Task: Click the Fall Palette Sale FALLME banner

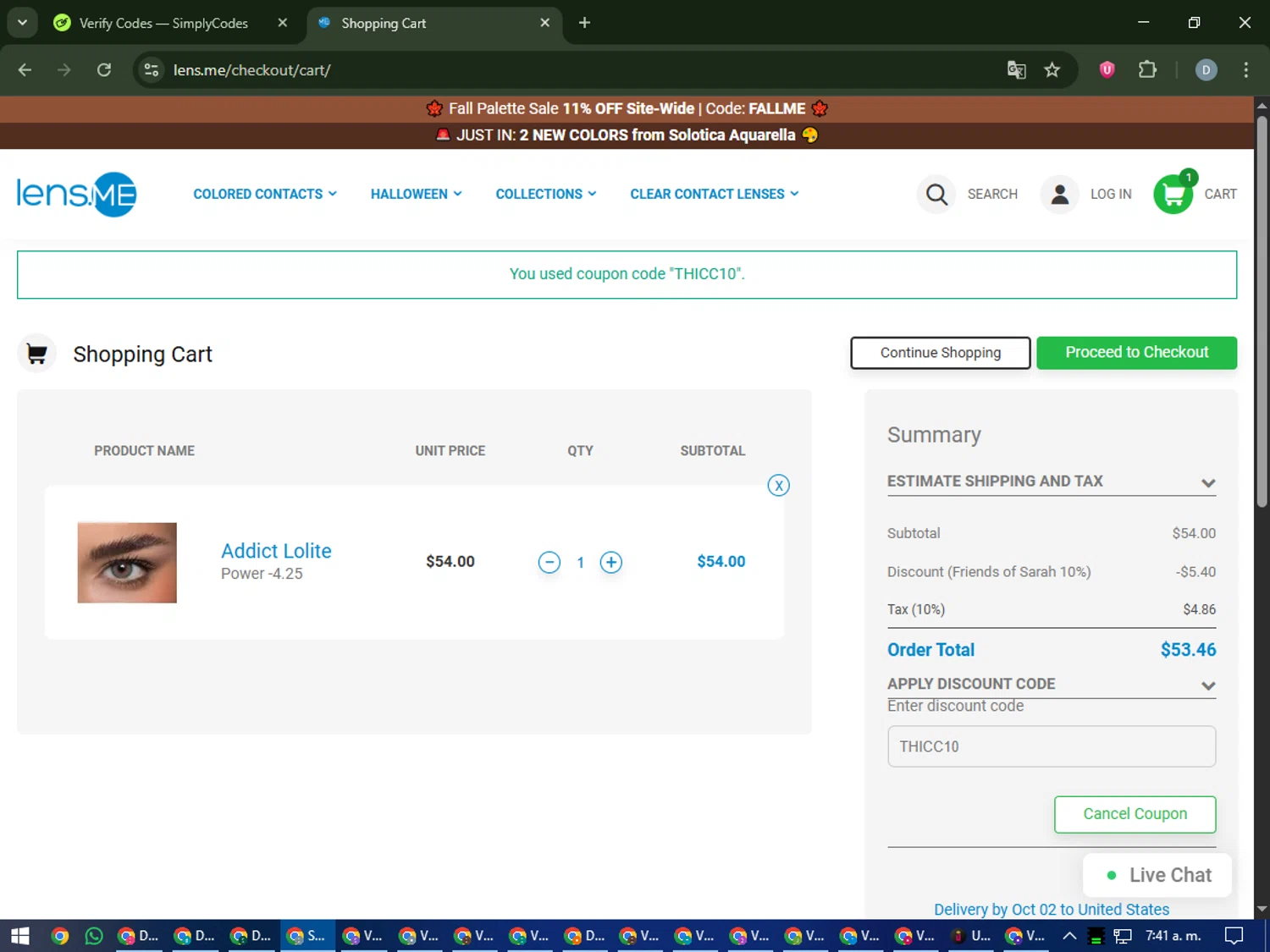Action: coord(627,108)
